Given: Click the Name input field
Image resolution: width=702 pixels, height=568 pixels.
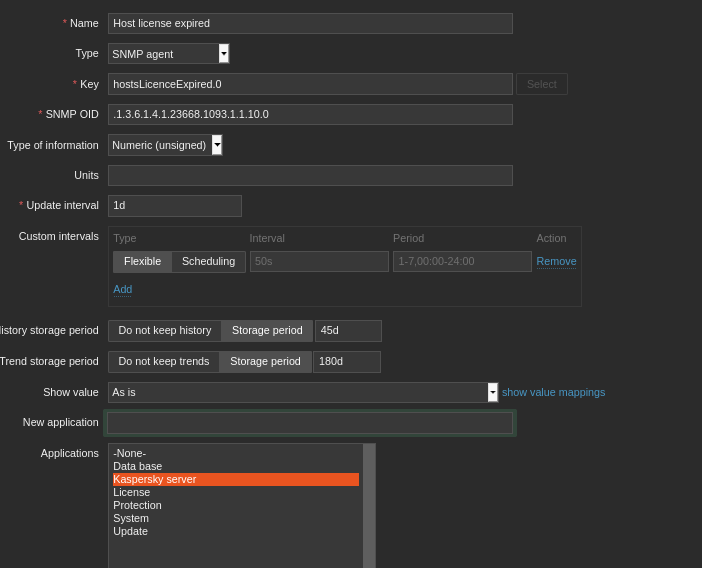Looking at the screenshot, I should point(310,24).
